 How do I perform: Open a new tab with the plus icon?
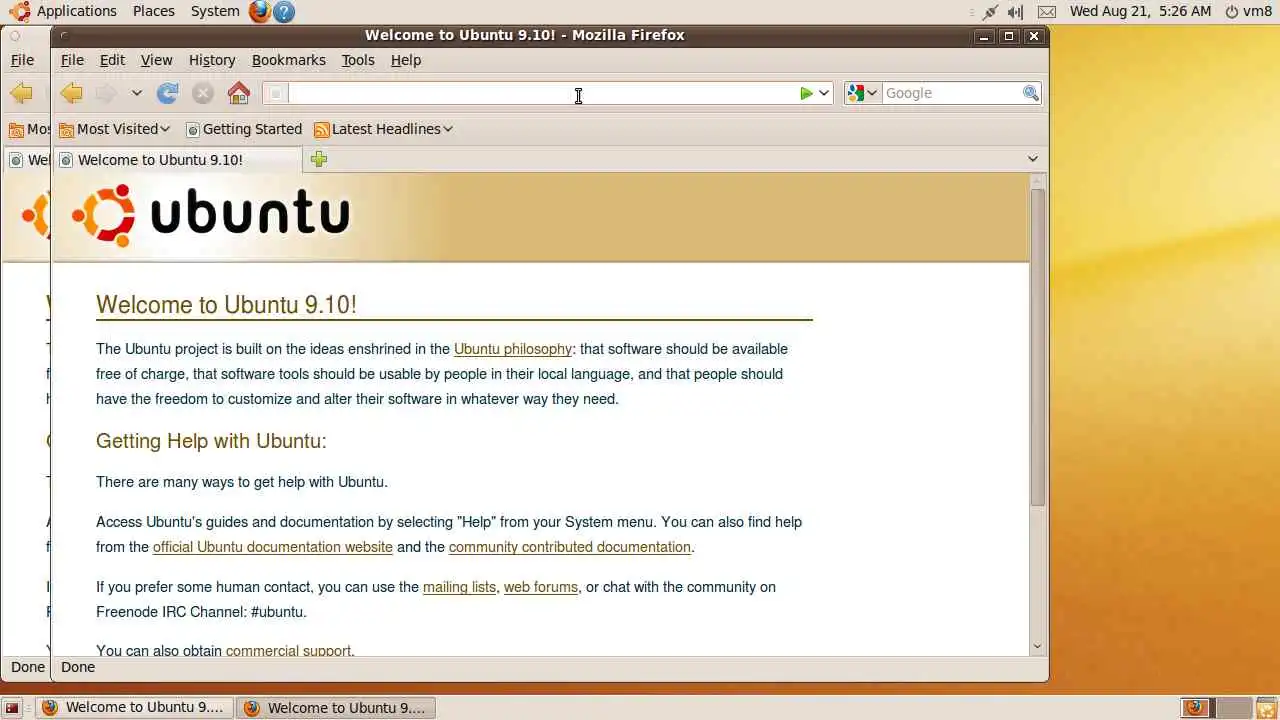(319, 159)
